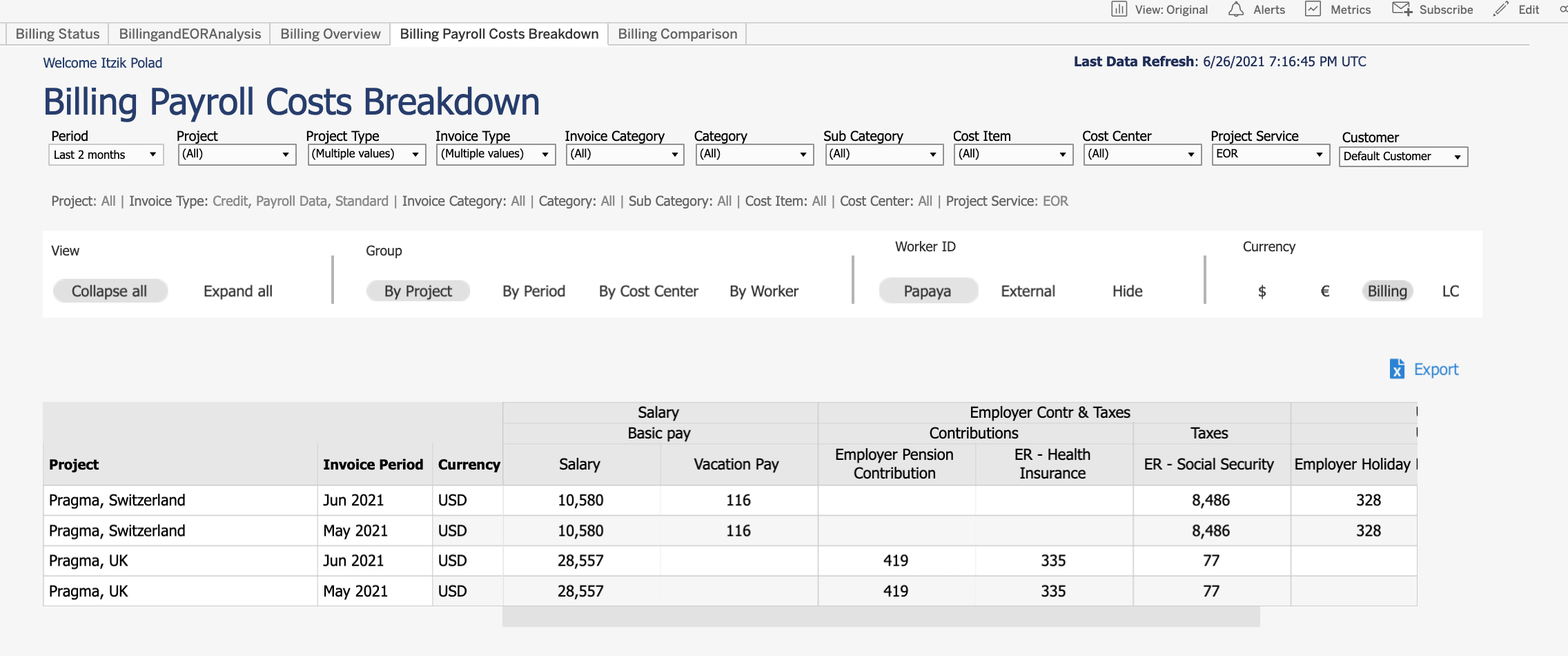Screen dimensions: 1568x656
Task: Export the table using the Excel icon
Action: tap(1398, 369)
